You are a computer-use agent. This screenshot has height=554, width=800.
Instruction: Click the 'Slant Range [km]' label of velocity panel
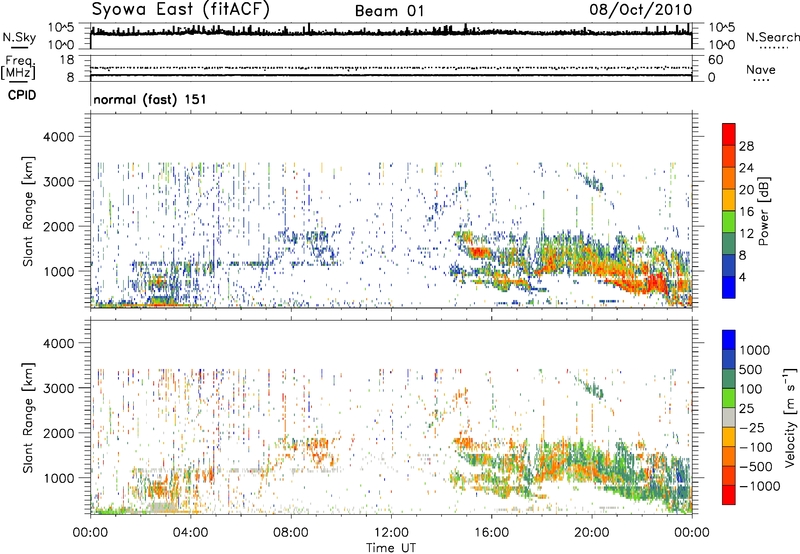(28, 418)
